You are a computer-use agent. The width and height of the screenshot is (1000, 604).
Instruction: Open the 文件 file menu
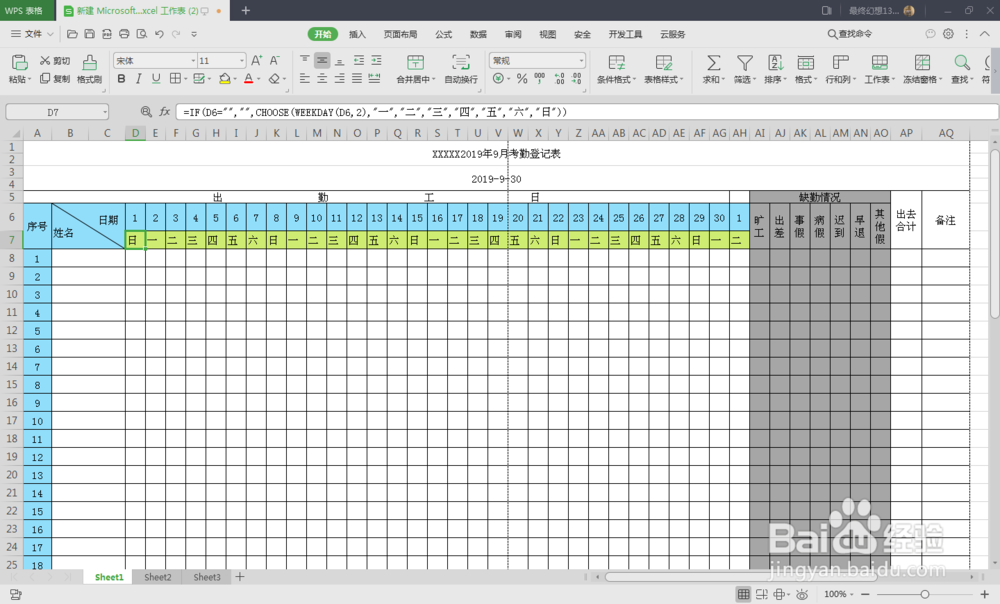(32, 34)
